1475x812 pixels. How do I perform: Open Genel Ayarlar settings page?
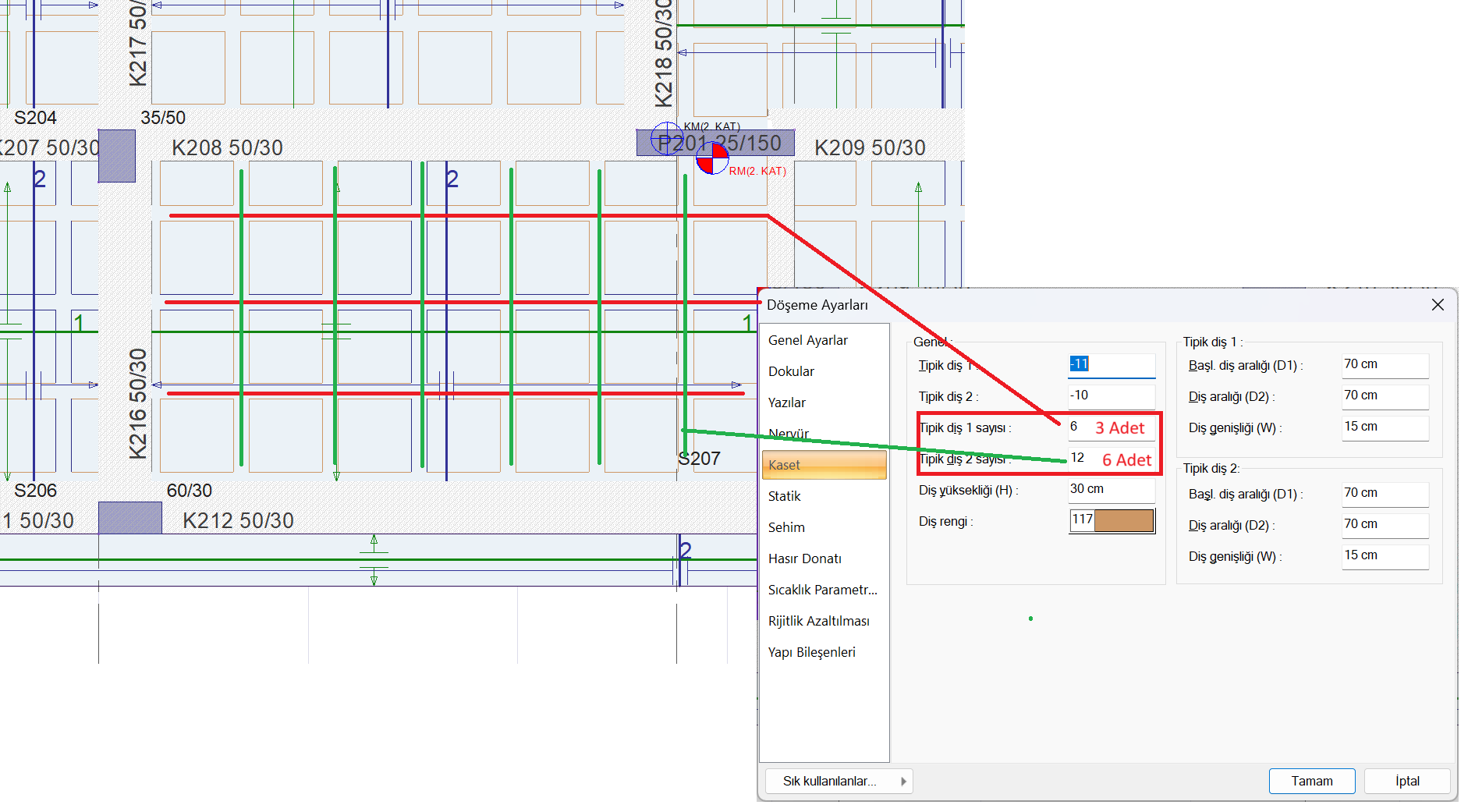click(807, 340)
